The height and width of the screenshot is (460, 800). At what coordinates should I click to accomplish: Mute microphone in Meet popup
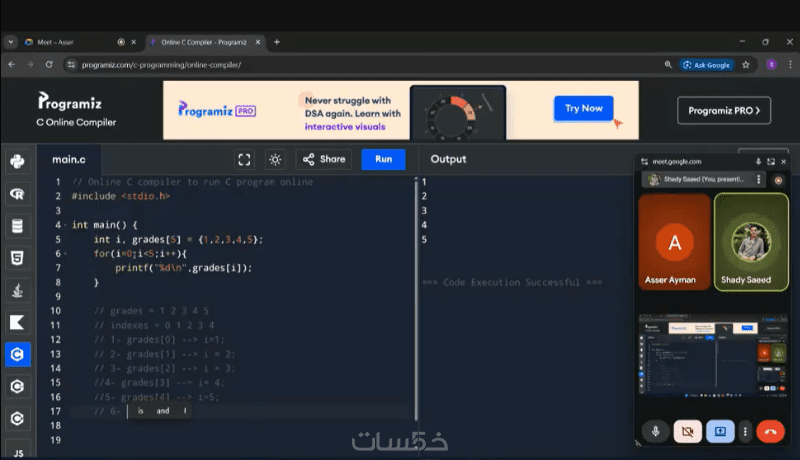coord(656,431)
